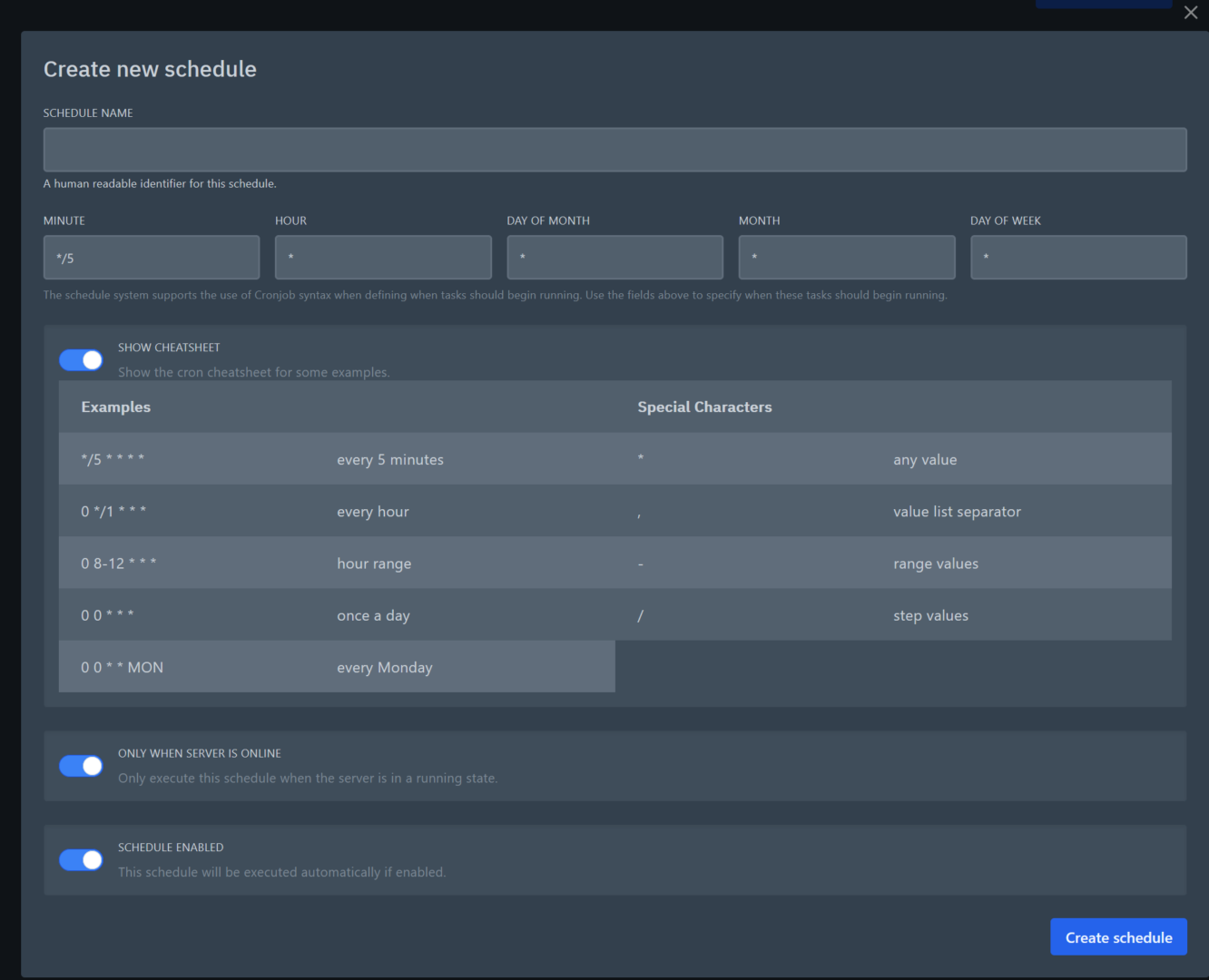Image resolution: width=1209 pixels, height=980 pixels.
Task: Toggle the Show Cheatsheet switch off
Action: click(x=81, y=359)
